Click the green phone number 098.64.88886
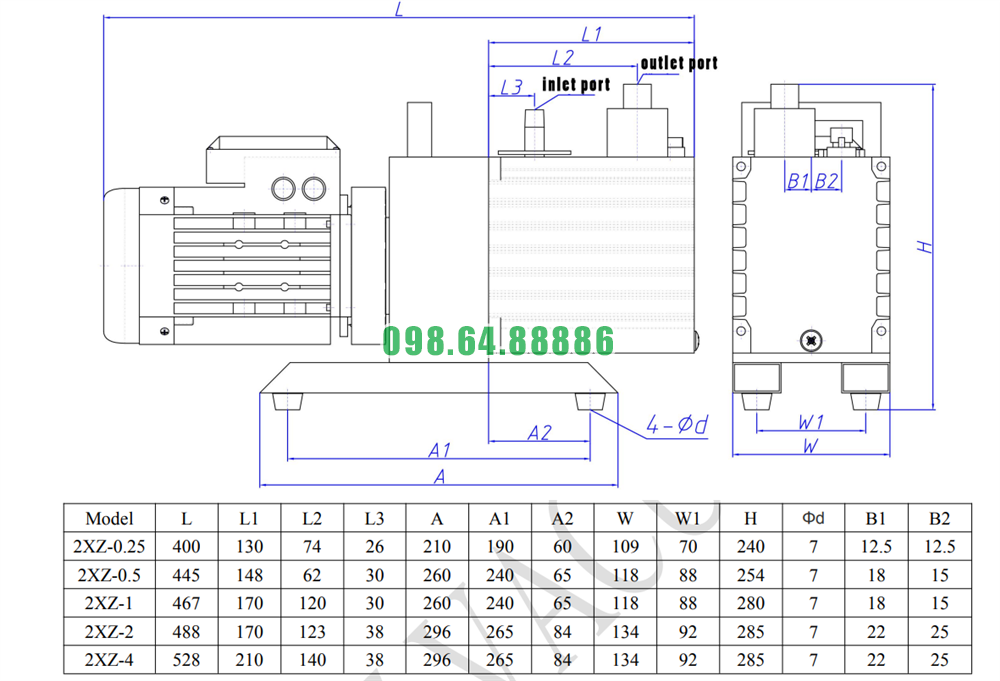 tap(498, 342)
